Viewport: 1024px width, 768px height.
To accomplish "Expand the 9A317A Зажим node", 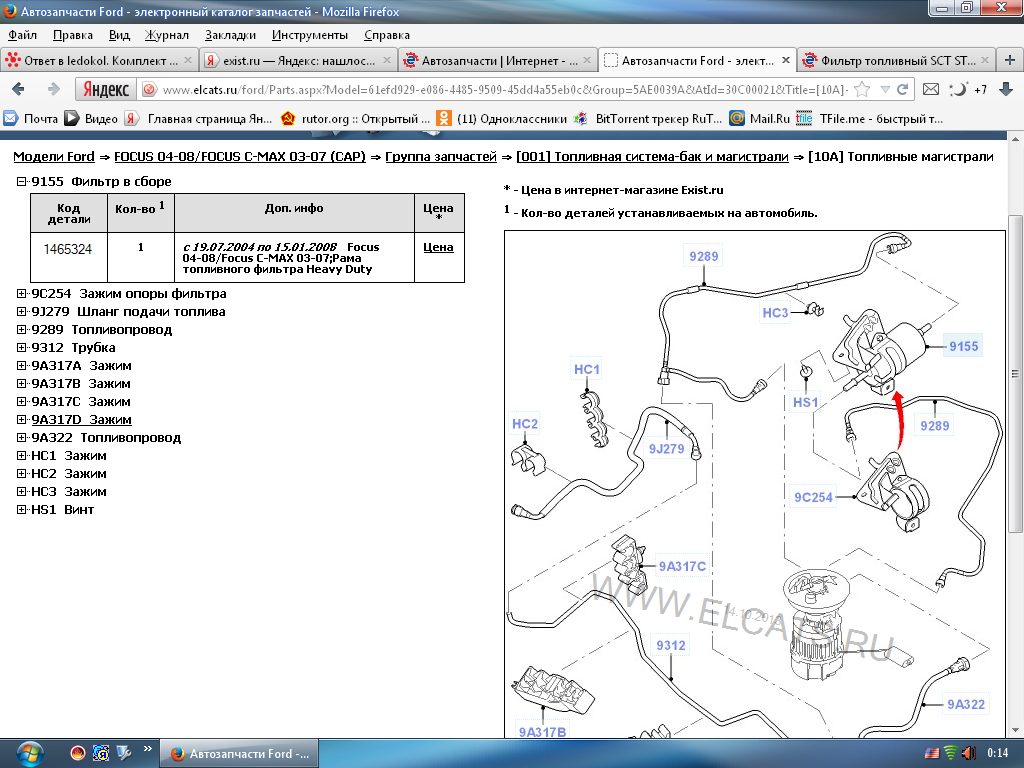I will tap(22, 366).
